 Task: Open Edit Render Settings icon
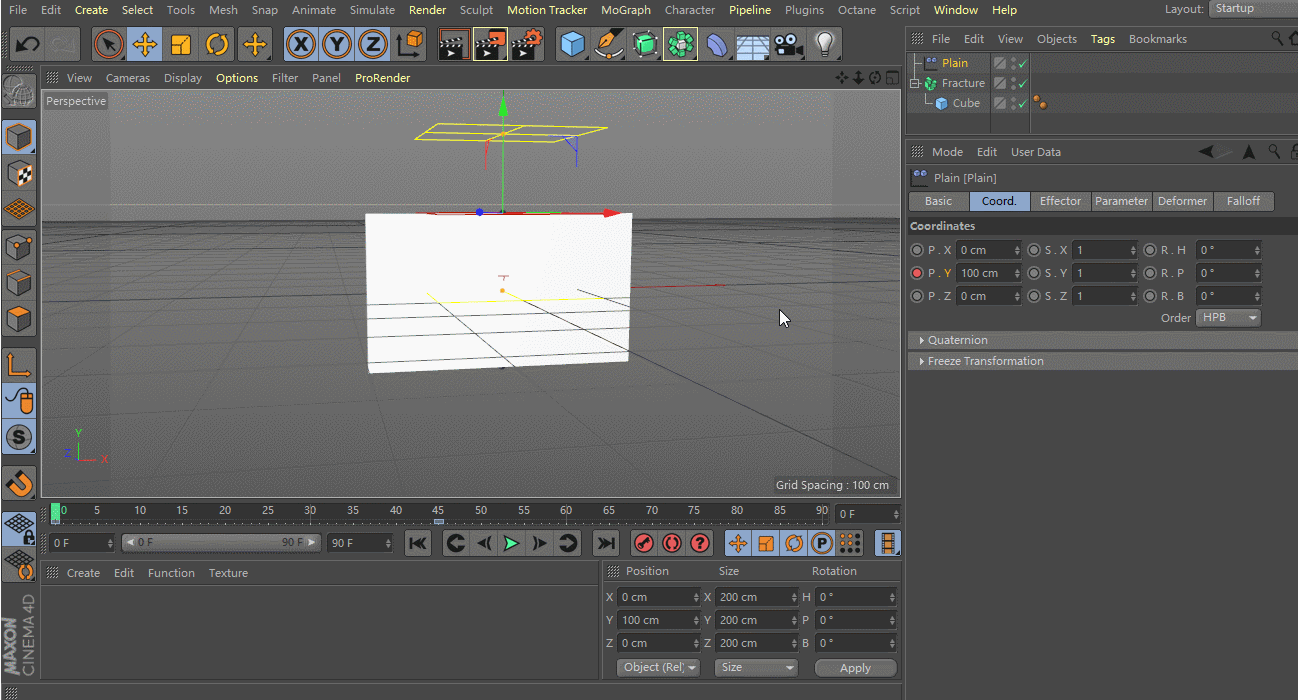(x=527, y=45)
